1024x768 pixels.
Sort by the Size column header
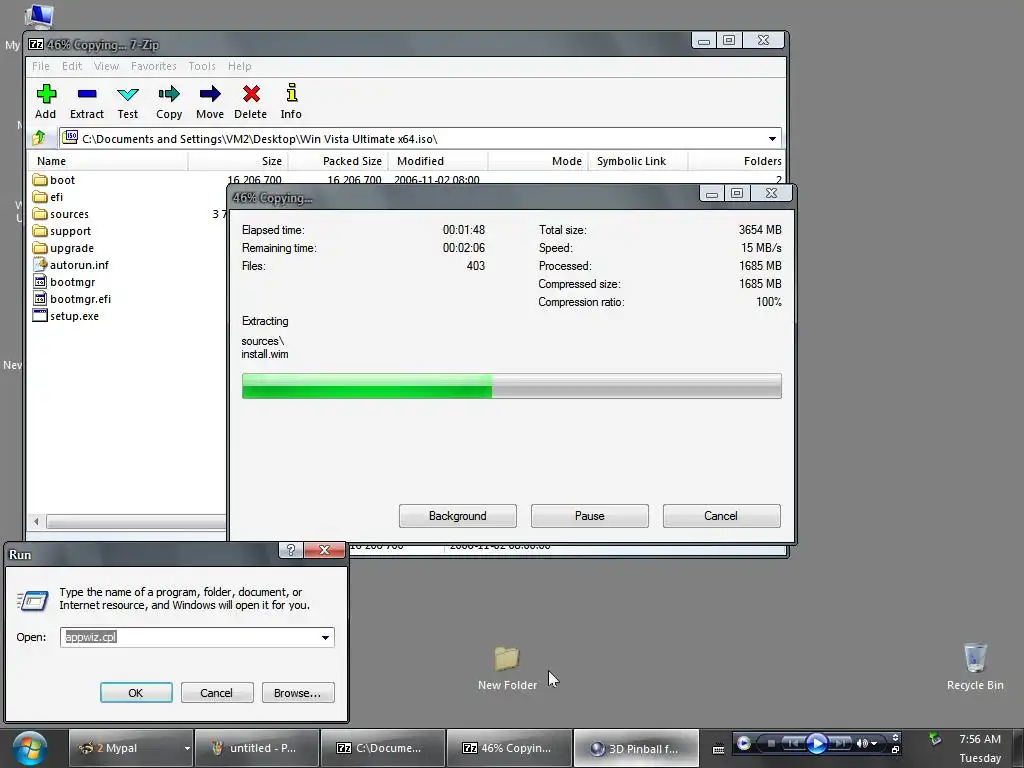pos(238,161)
